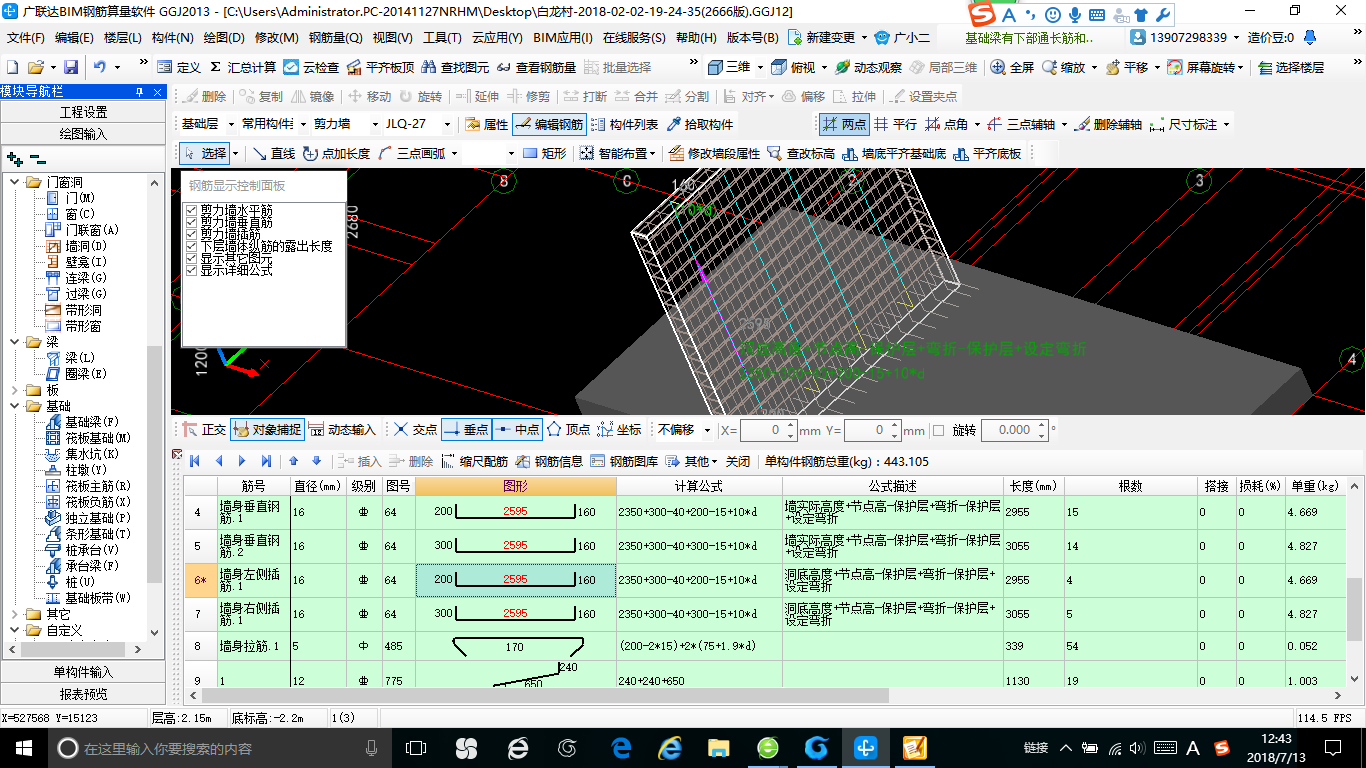Click 报表预览 button

83,694
